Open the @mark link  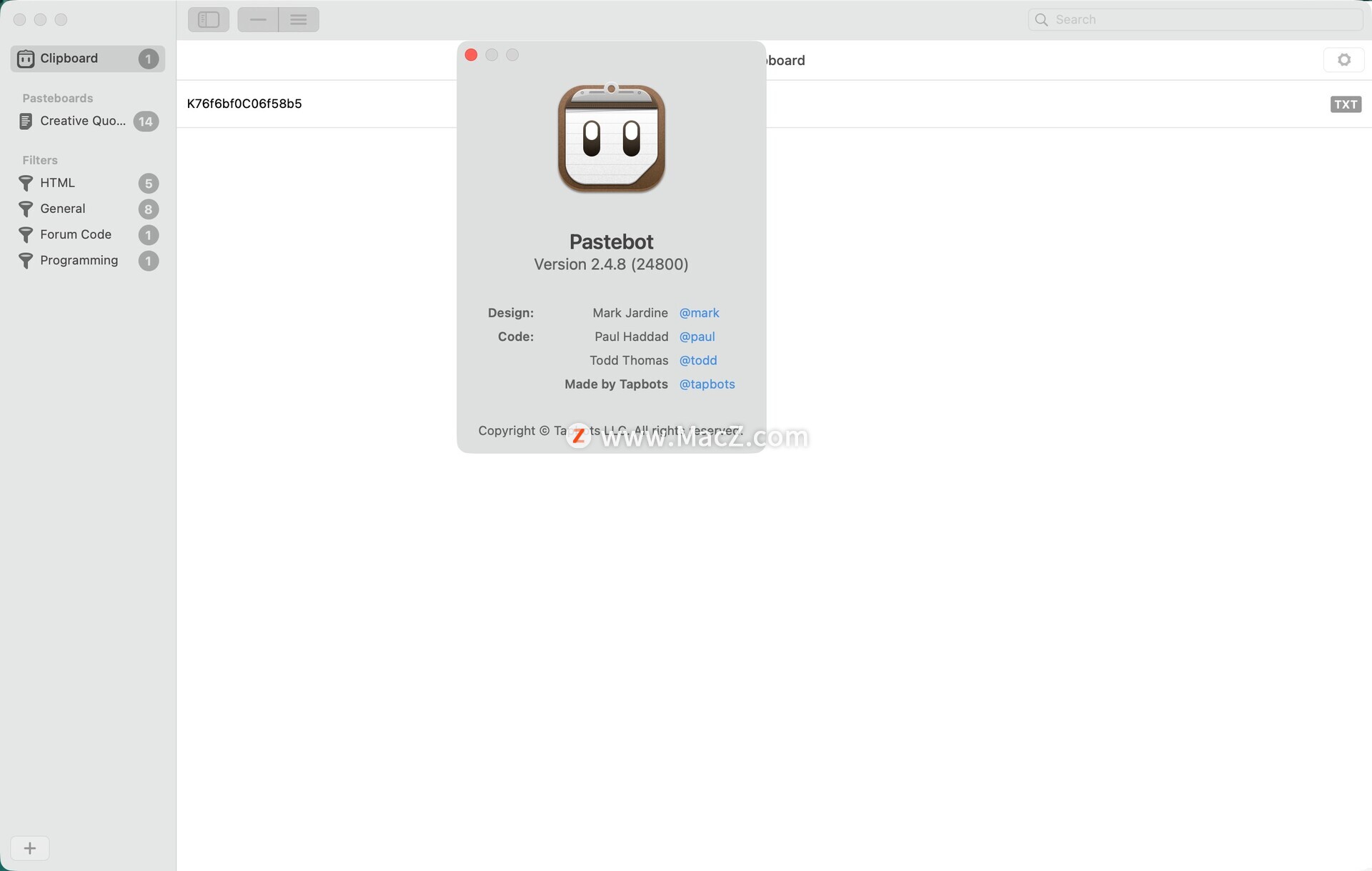tap(699, 313)
